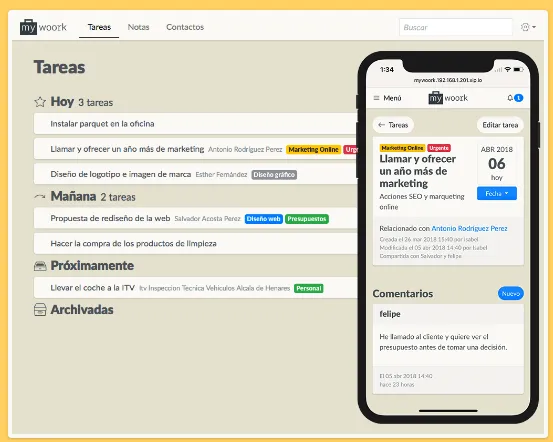
Task: Click Editar tarea on the phone
Action: click(500, 125)
